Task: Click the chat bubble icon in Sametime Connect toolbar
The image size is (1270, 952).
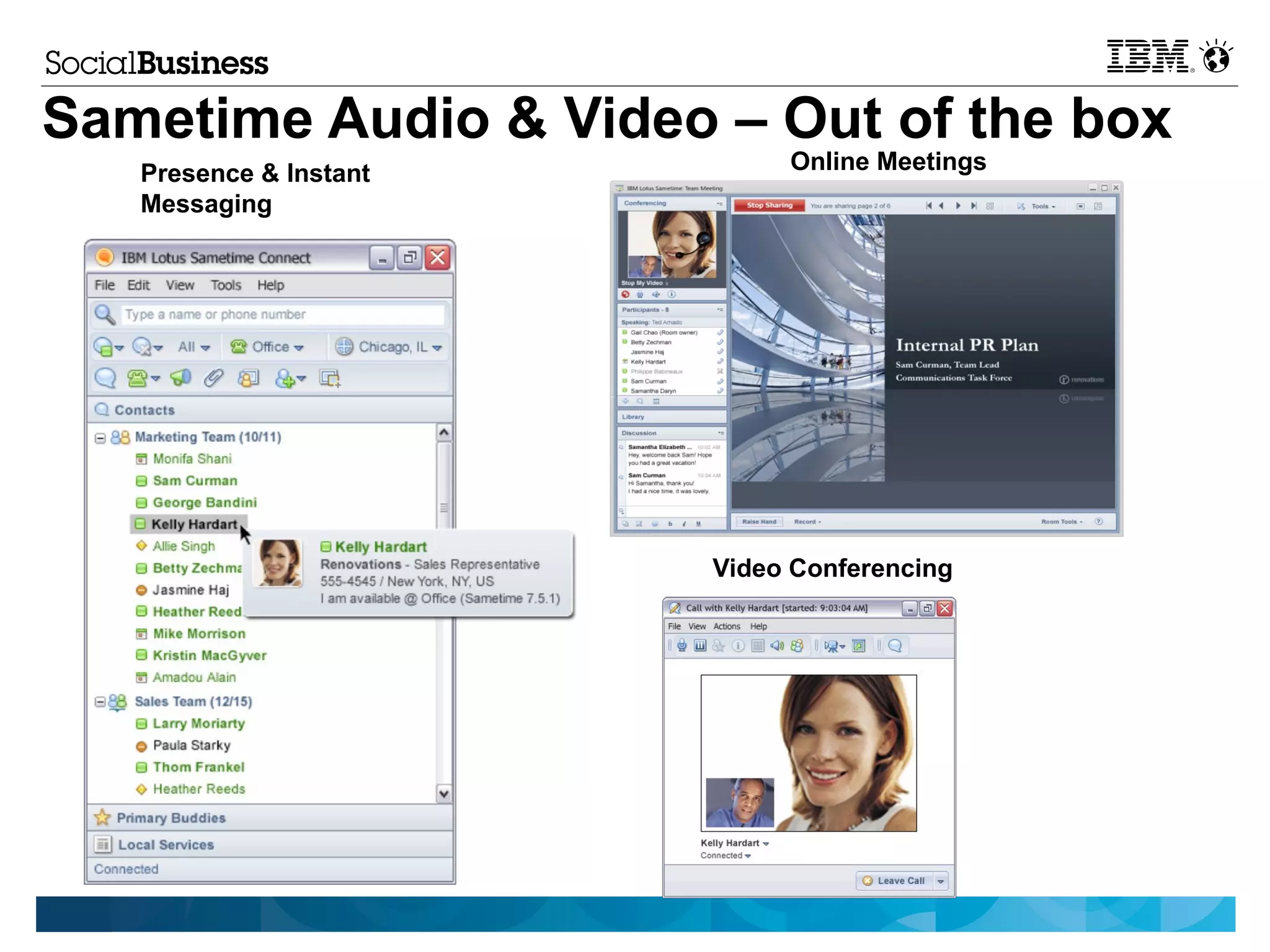Action: coord(105,378)
